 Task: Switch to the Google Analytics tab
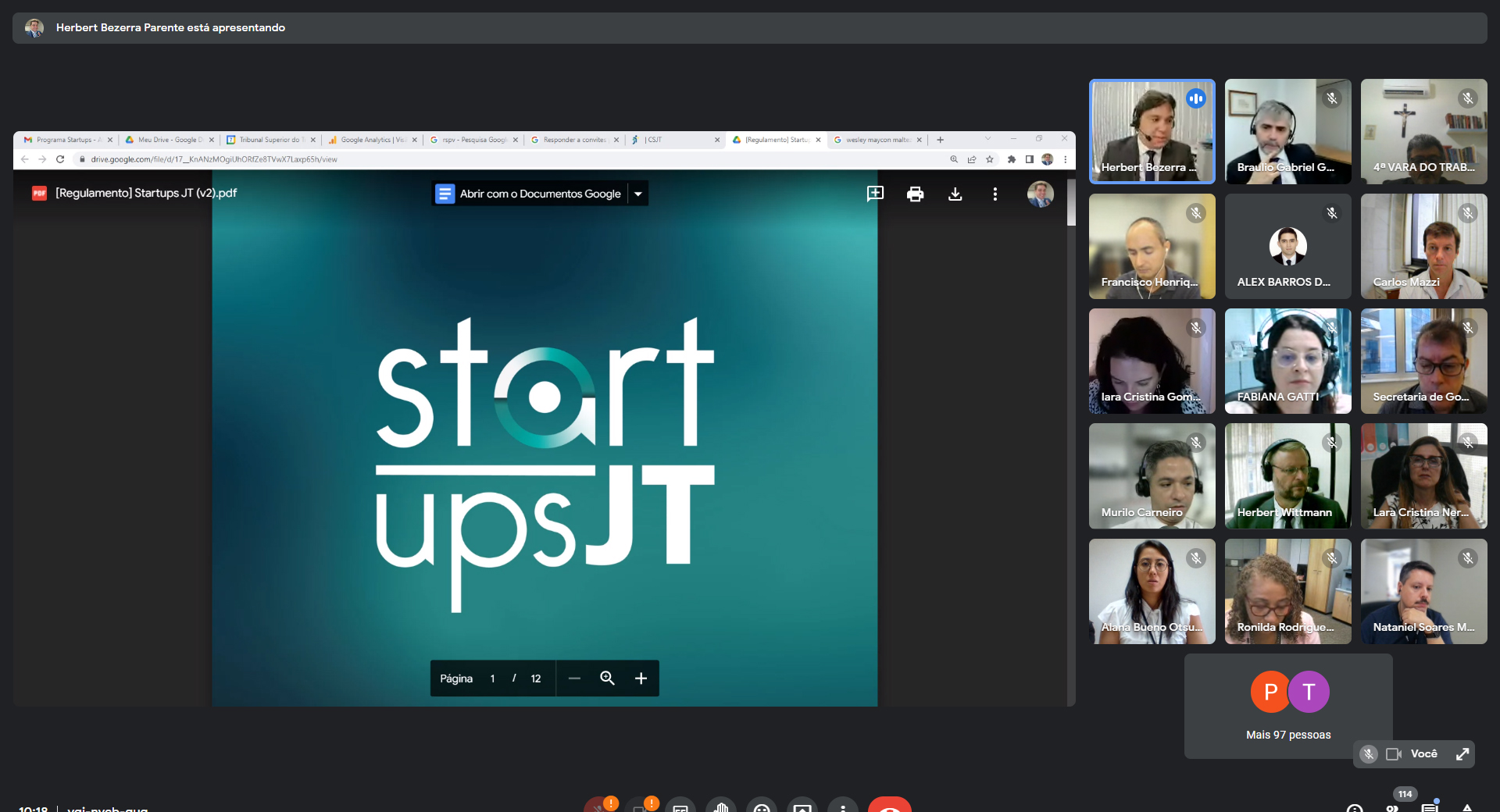coord(367,140)
